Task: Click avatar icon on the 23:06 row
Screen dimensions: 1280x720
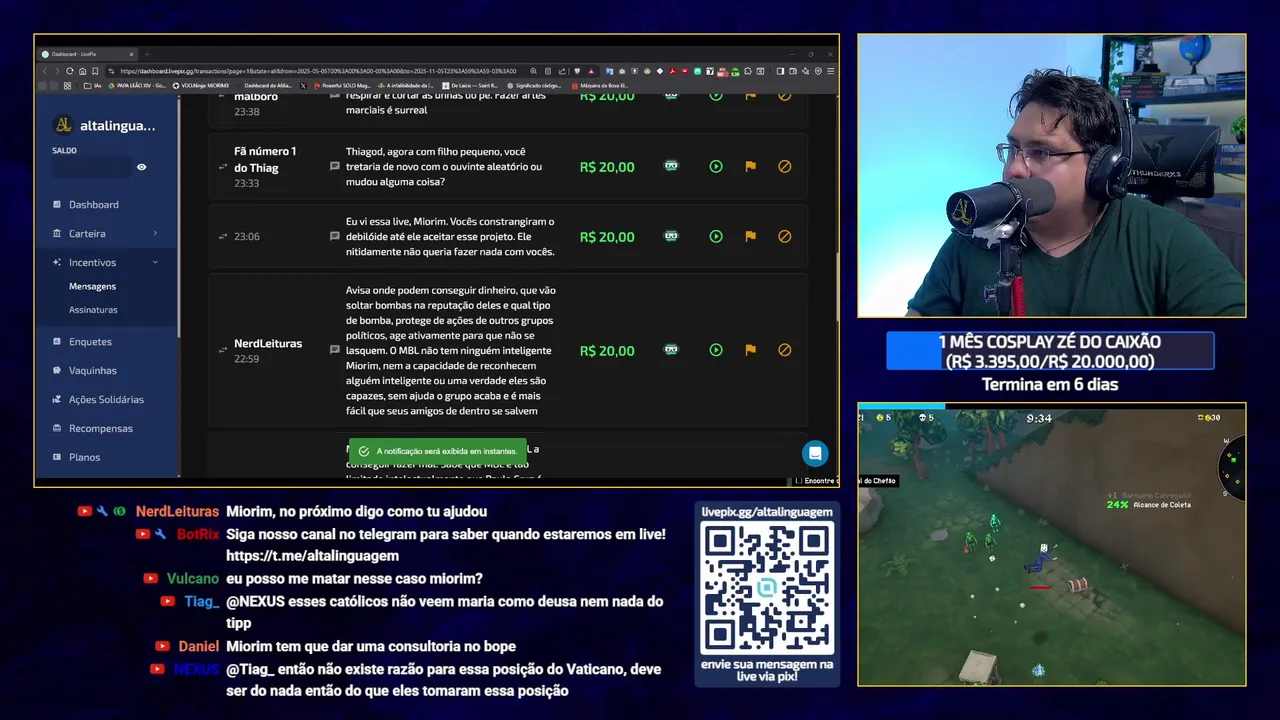Action: pos(671,236)
